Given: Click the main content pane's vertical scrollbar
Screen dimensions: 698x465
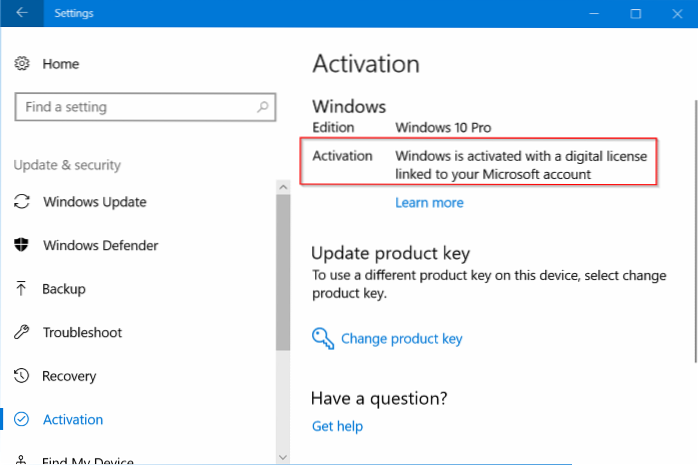Looking at the screenshot, I should coord(691,200).
